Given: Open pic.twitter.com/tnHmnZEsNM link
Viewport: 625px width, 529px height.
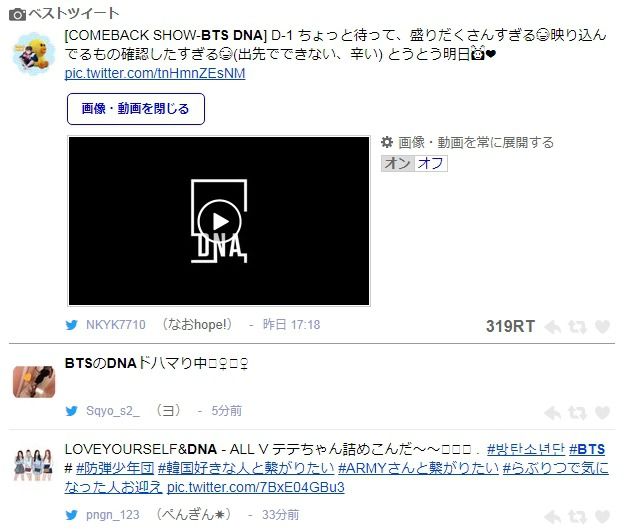Looking at the screenshot, I should tap(155, 73).
